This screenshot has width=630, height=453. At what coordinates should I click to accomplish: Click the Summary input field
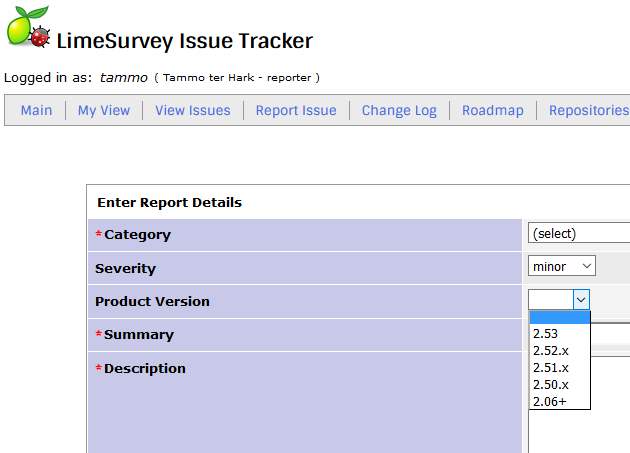(610, 335)
